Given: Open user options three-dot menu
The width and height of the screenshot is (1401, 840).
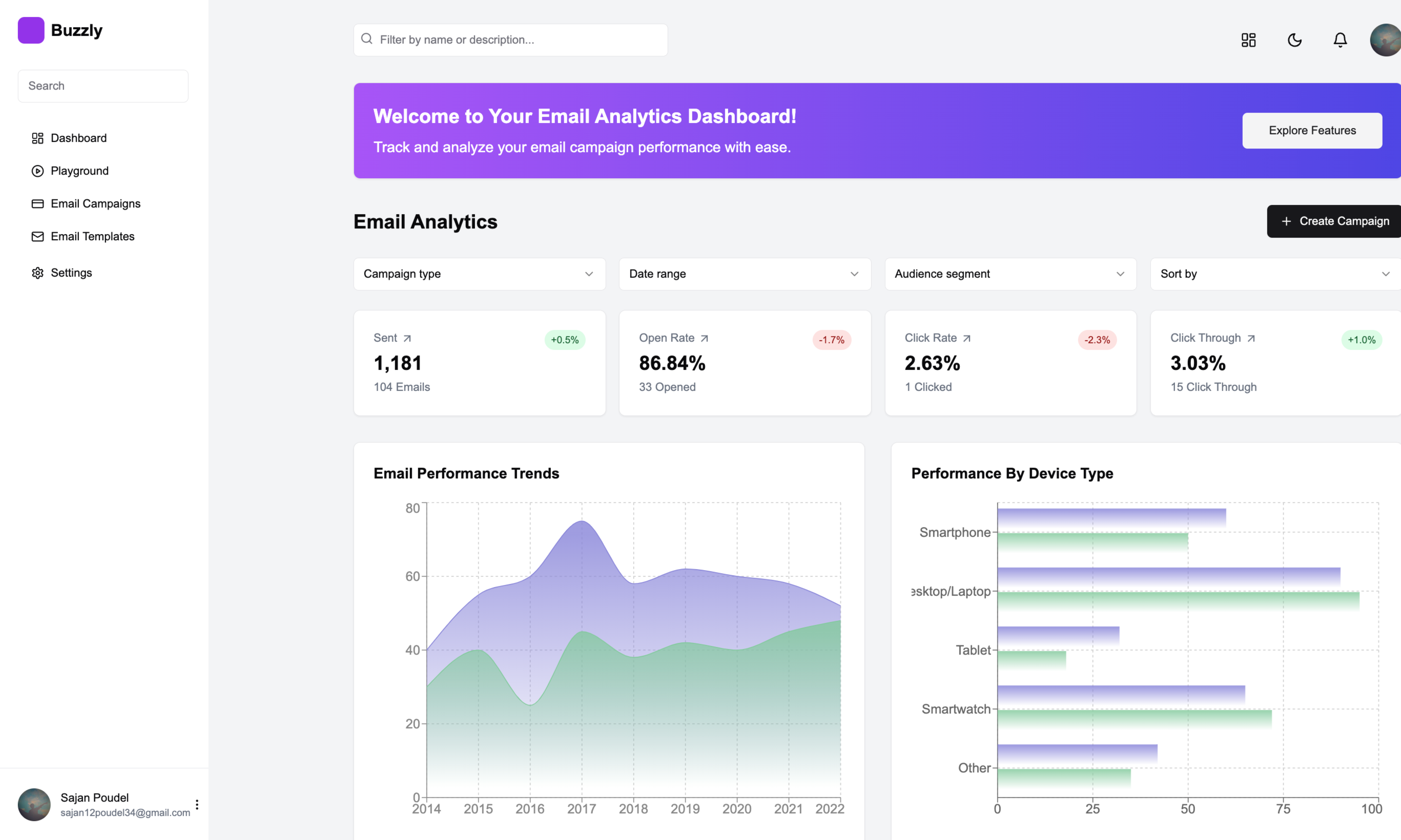Looking at the screenshot, I should 197,804.
